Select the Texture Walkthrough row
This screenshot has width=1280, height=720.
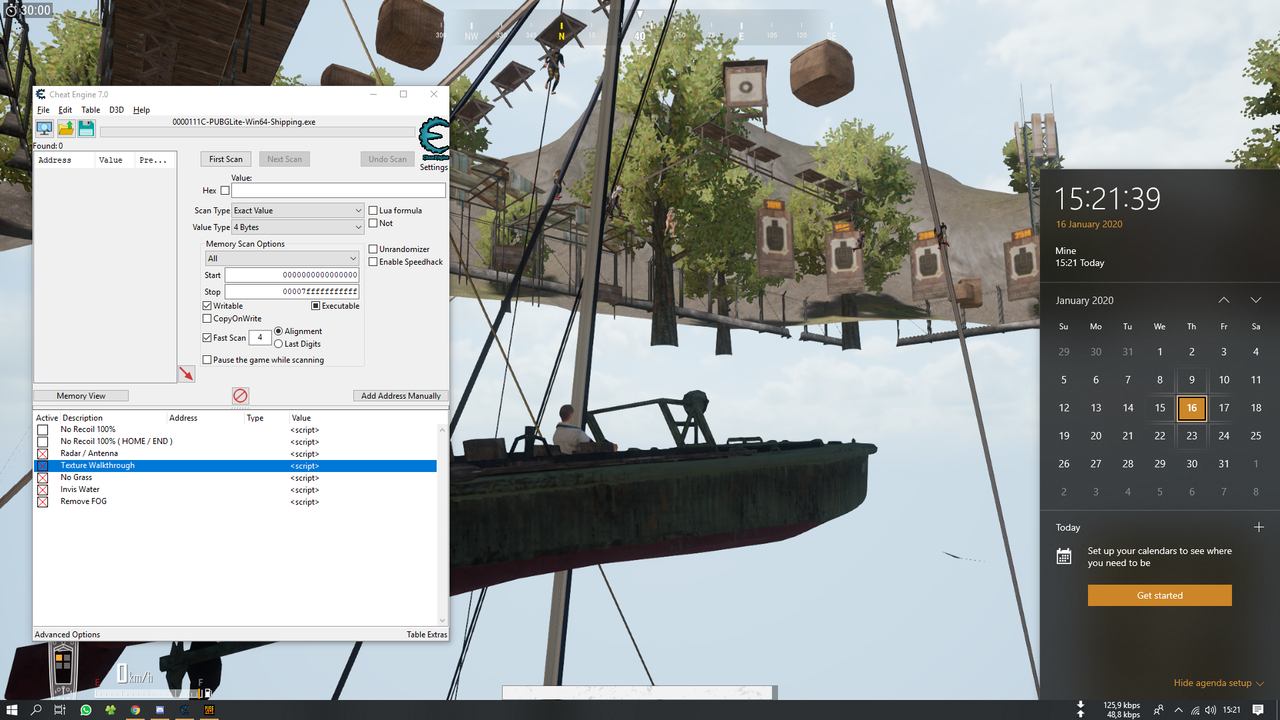[235, 466]
